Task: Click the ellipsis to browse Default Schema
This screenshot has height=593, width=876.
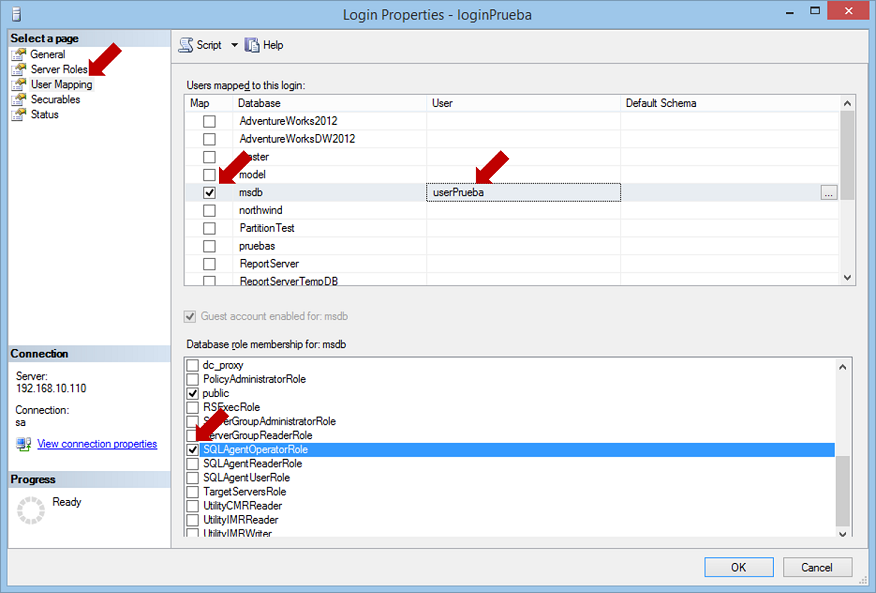Action: coord(828,191)
